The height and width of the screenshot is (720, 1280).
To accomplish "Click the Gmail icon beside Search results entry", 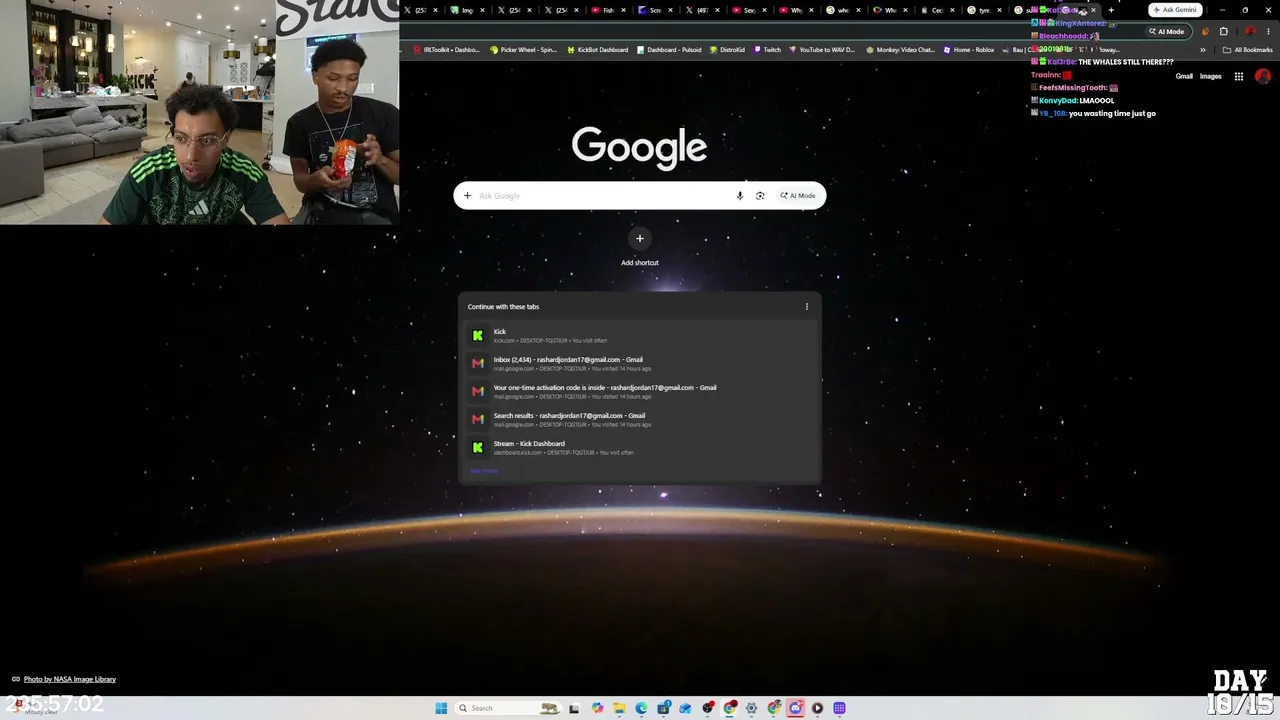I will coord(478,420).
